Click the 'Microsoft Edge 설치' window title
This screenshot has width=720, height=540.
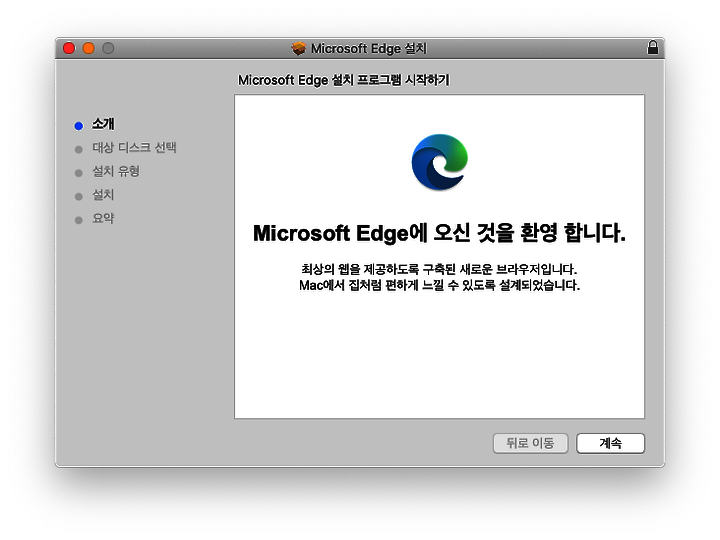click(x=368, y=48)
